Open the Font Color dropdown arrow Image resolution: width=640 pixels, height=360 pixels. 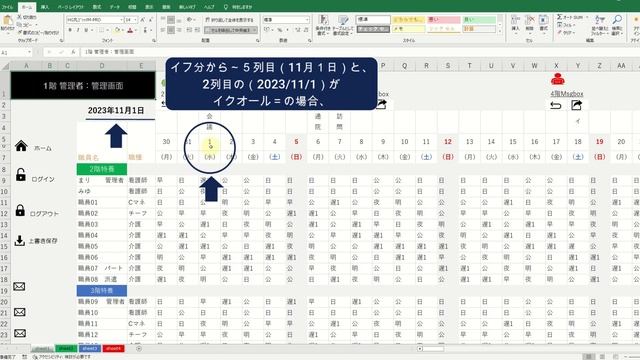pyautogui.click(x=136, y=30)
